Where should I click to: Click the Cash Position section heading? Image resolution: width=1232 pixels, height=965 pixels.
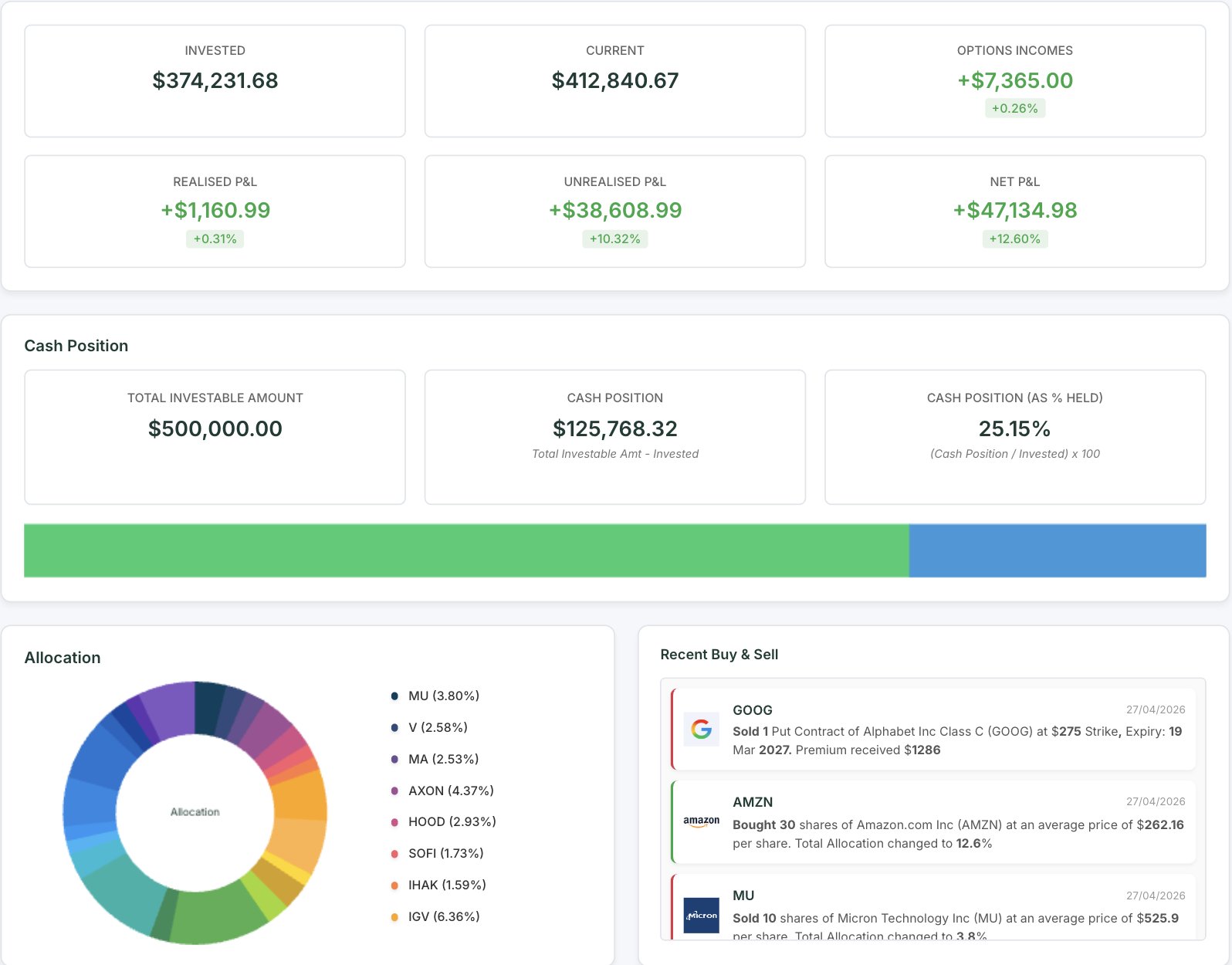[76, 346]
